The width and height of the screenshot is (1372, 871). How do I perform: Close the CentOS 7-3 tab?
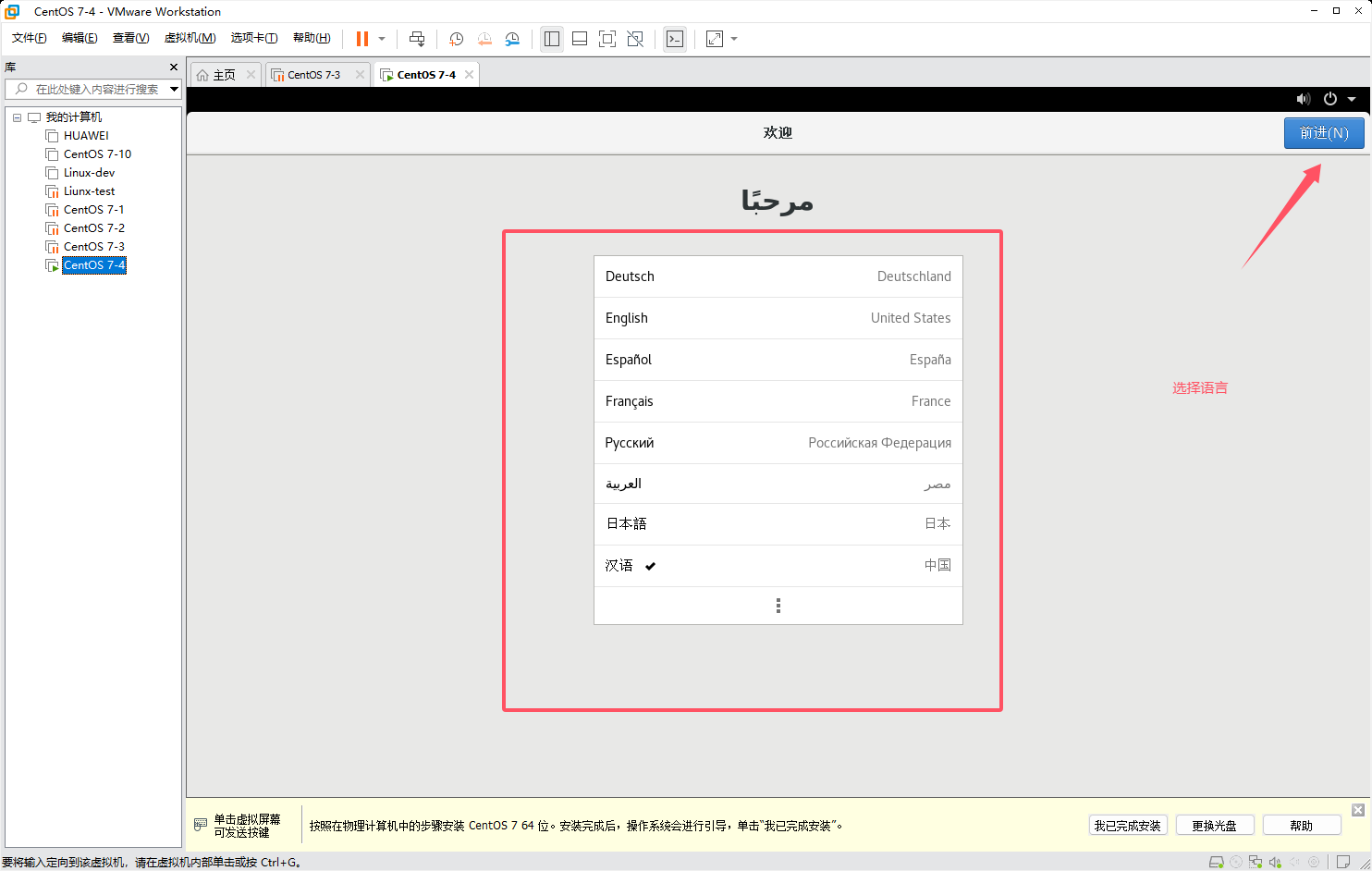pyautogui.click(x=360, y=75)
